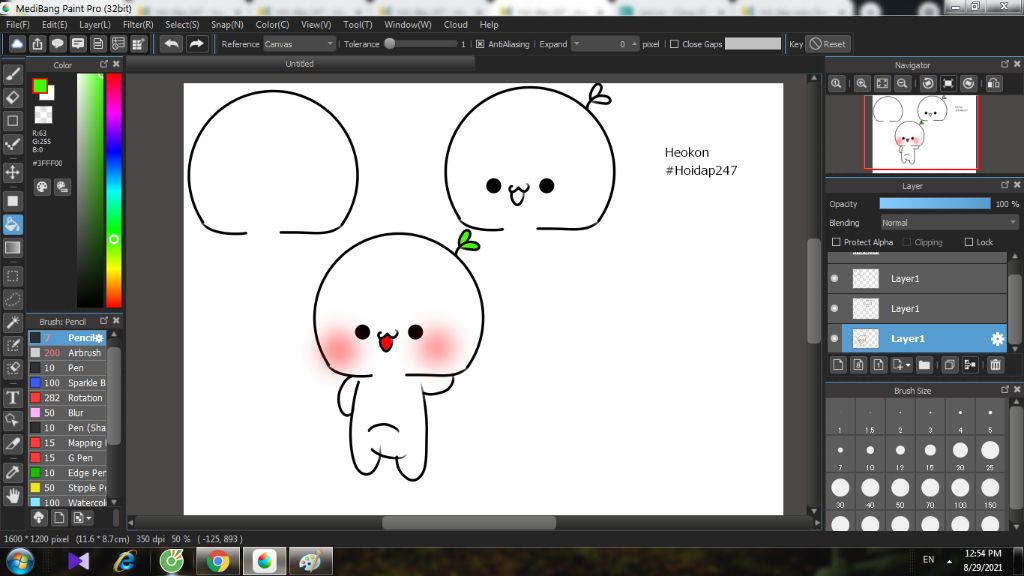Viewport: 1024px width, 576px height.
Task: Enable the Protect Alpha checkbox
Action: pos(836,242)
